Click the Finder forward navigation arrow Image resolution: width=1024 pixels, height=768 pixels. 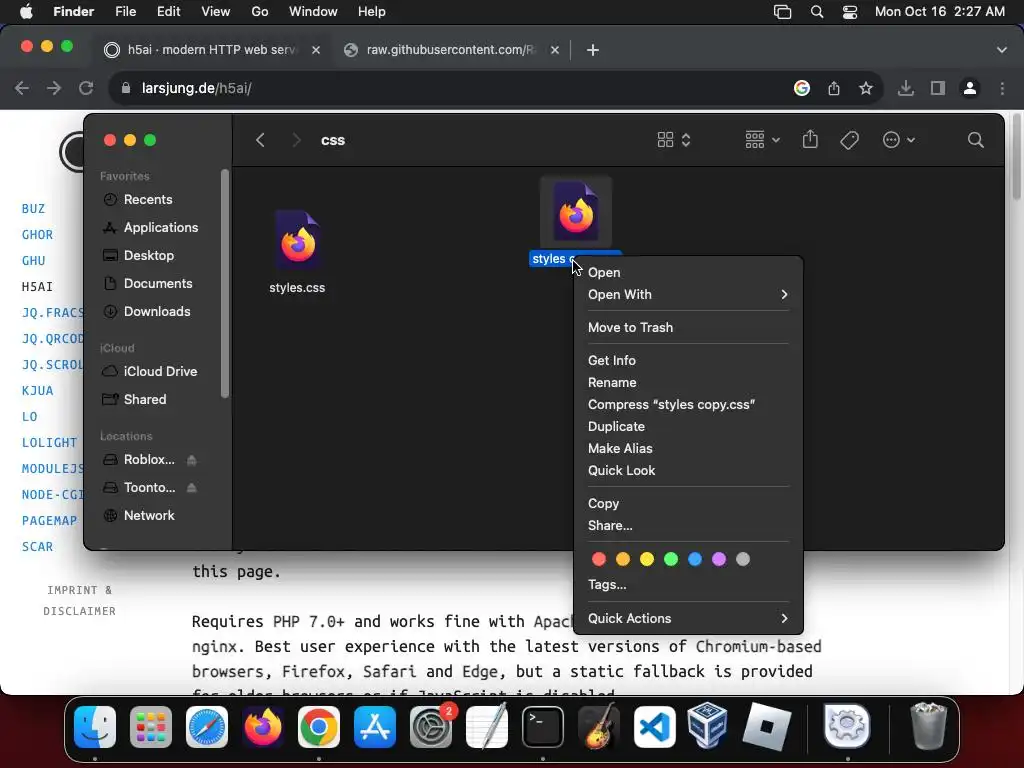[x=296, y=140]
